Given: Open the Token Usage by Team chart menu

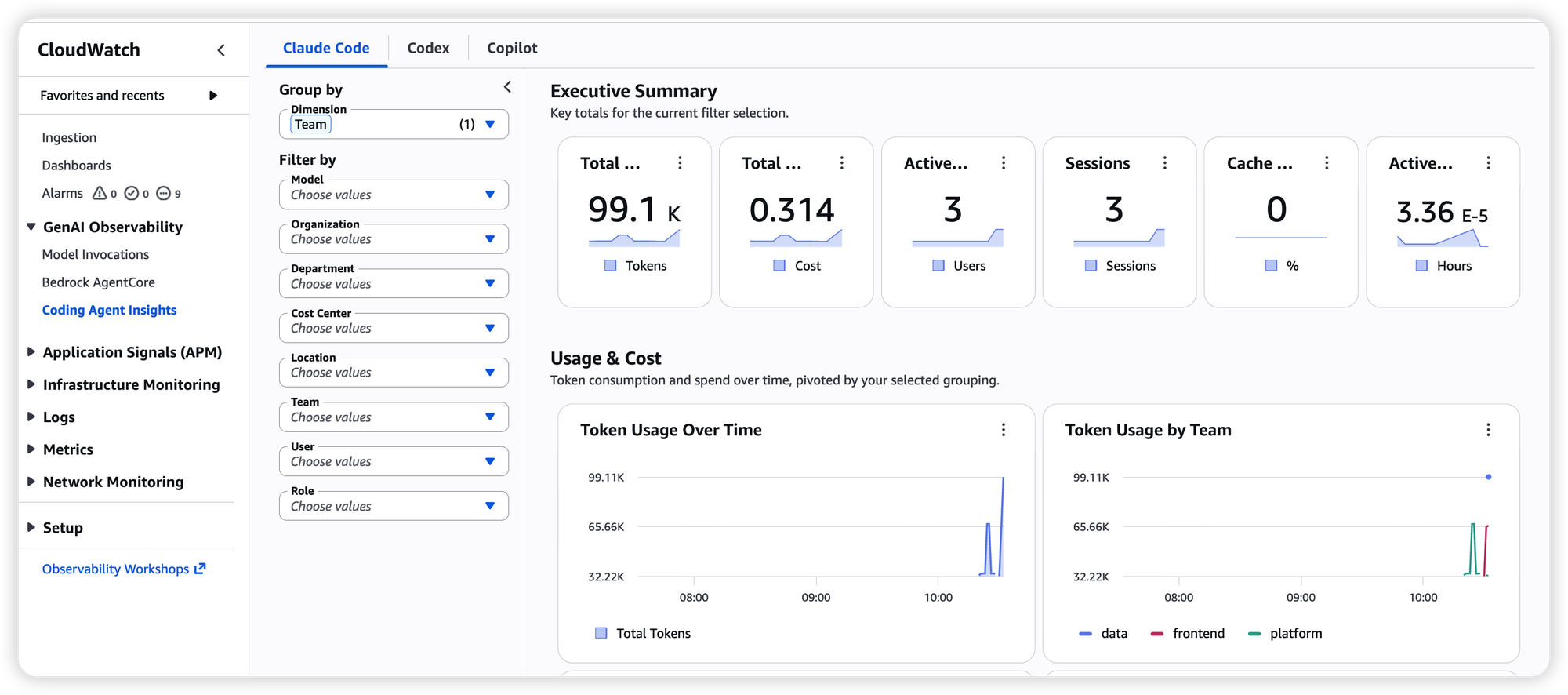Looking at the screenshot, I should click(x=1488, y=430).
